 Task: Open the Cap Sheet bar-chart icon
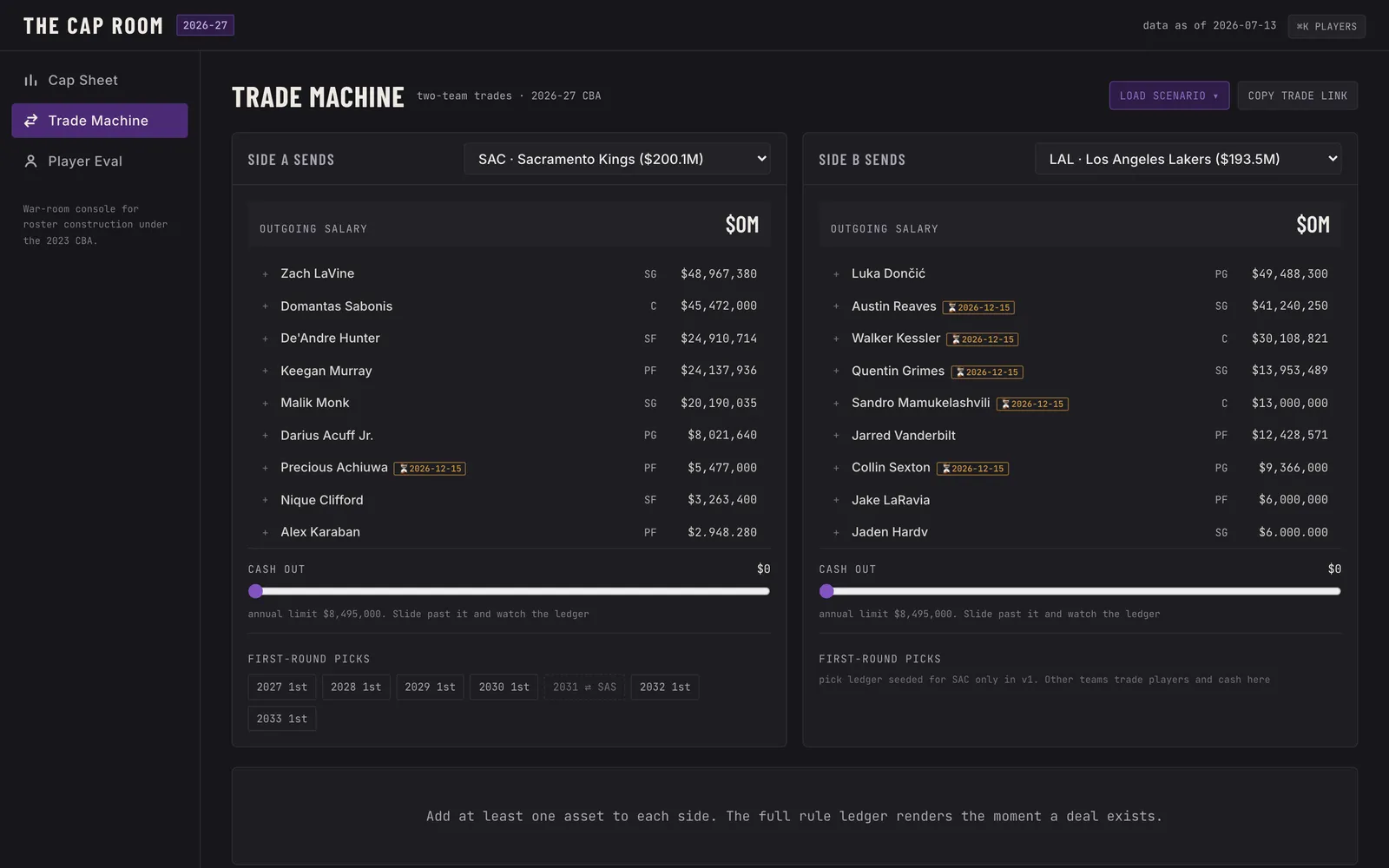point(30,80)
